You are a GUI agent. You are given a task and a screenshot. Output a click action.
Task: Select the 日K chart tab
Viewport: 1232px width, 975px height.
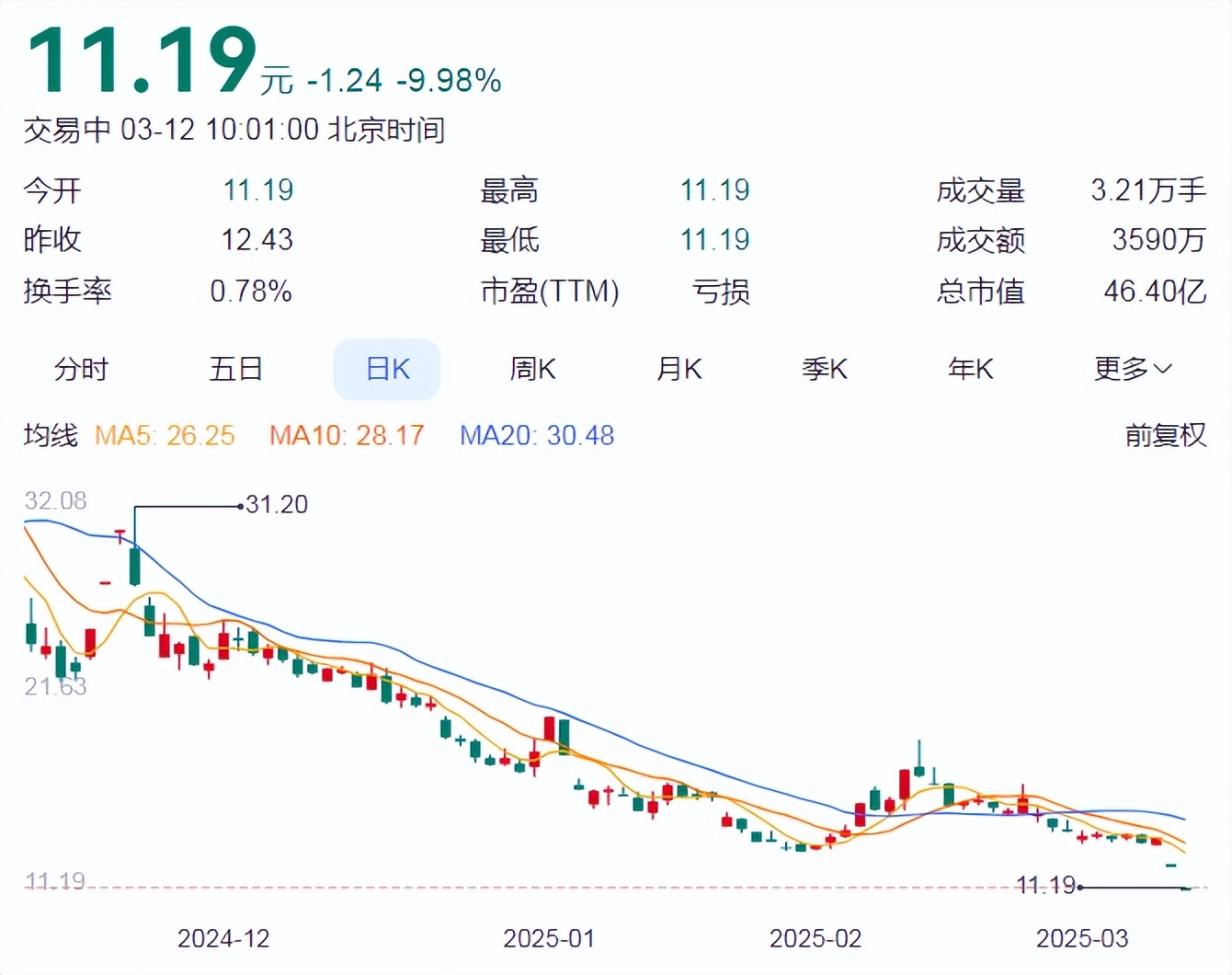click(x=387, y=370)
